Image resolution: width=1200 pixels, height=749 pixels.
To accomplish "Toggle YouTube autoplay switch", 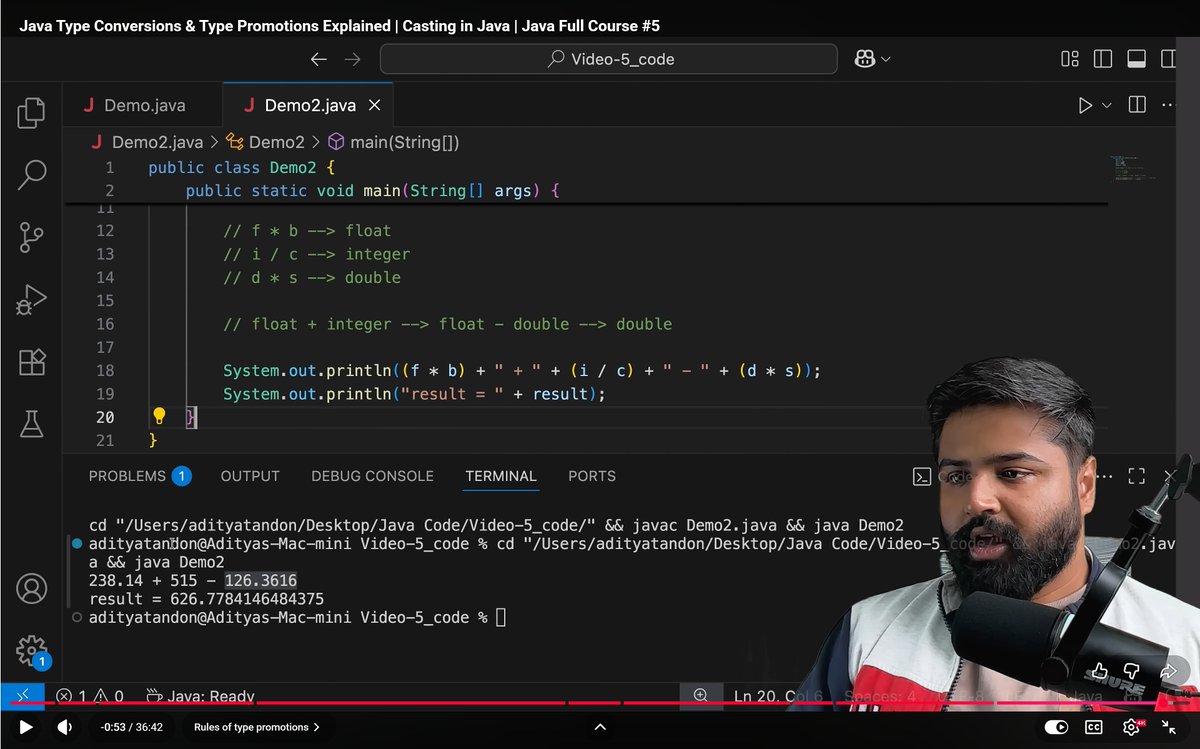I will pos(1056,727).
